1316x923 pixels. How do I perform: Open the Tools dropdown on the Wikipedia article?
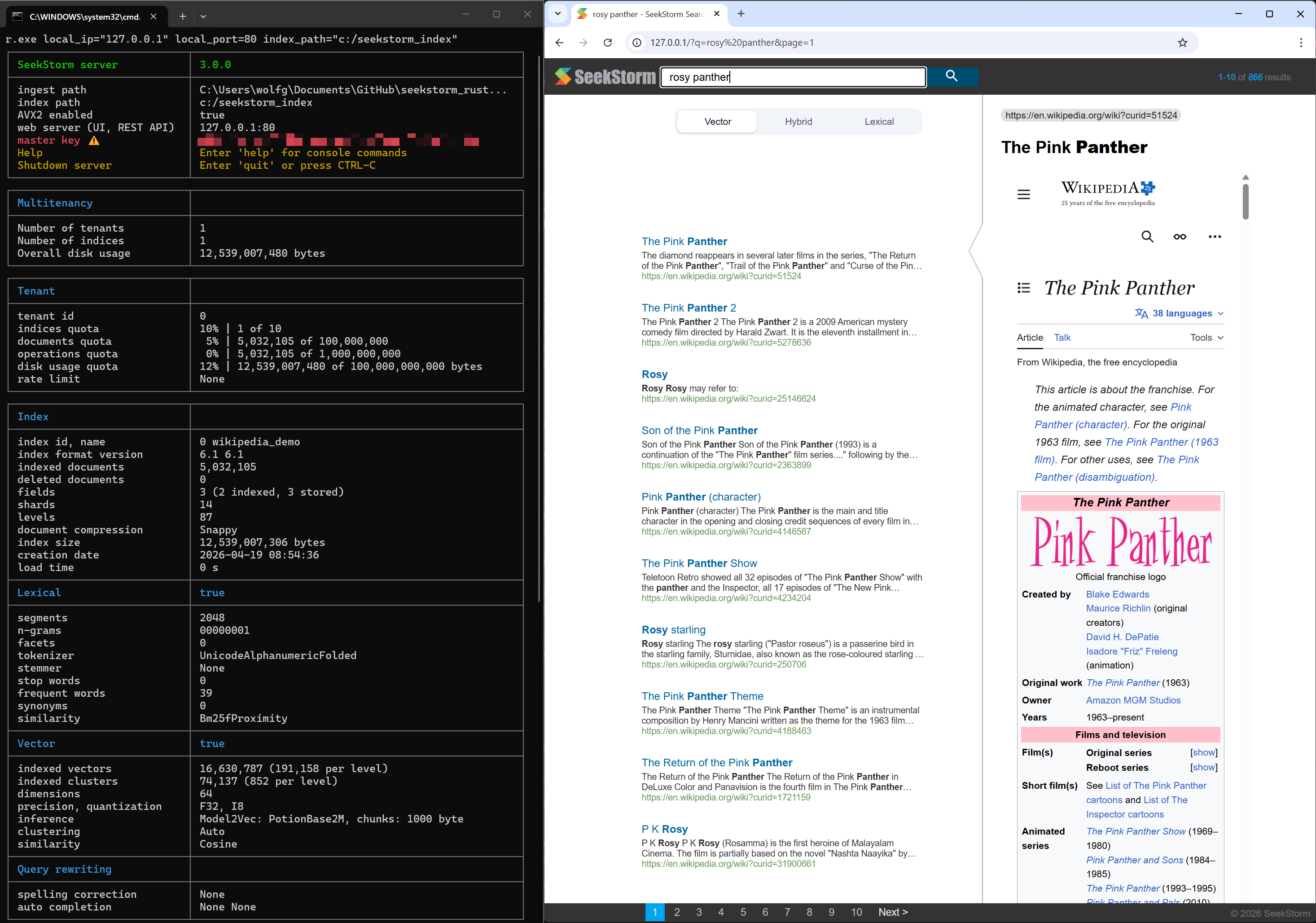click(1206, 338)
